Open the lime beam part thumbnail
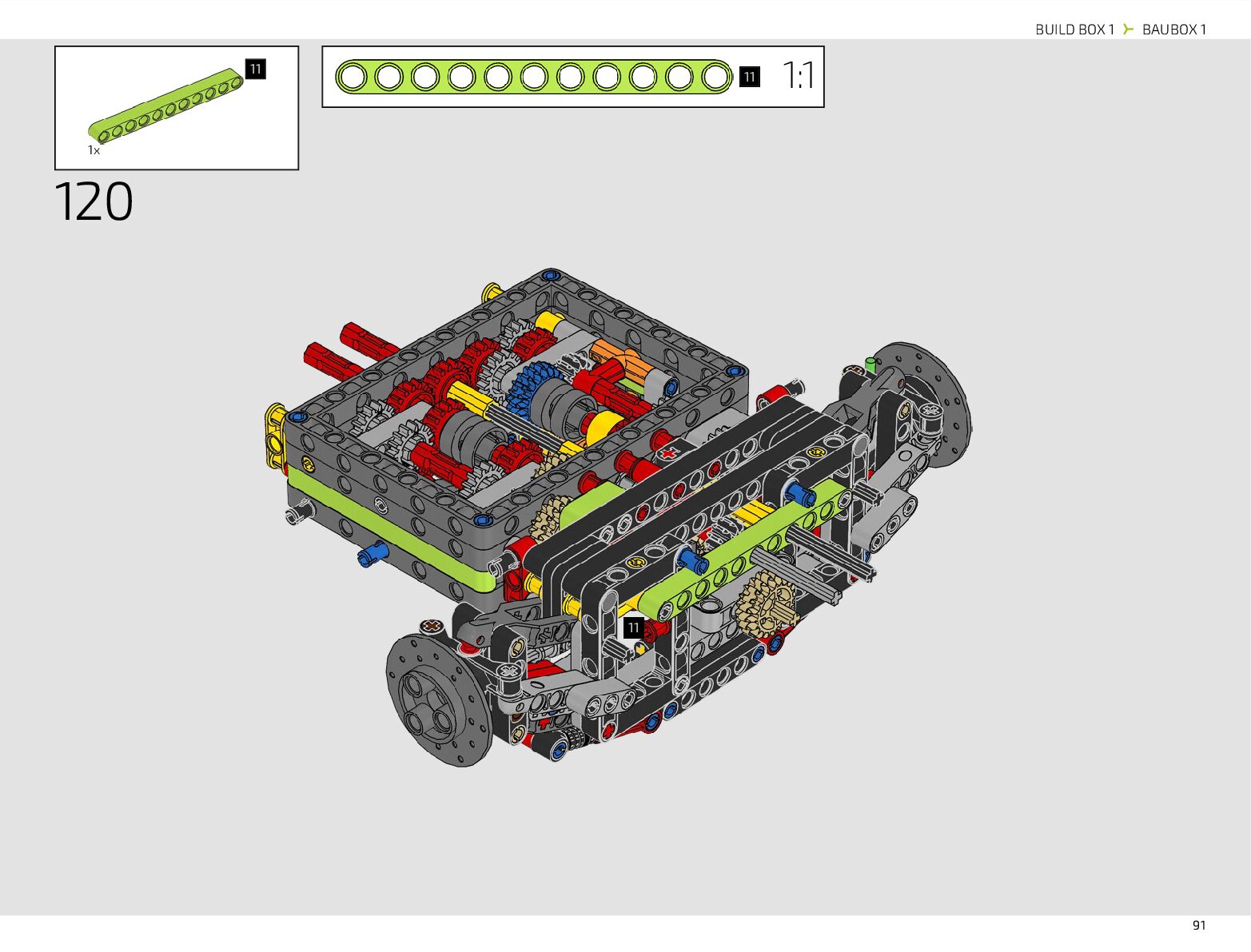This screenshot has height=952, width=1251. pyautogui.click(x=166, y=104)
